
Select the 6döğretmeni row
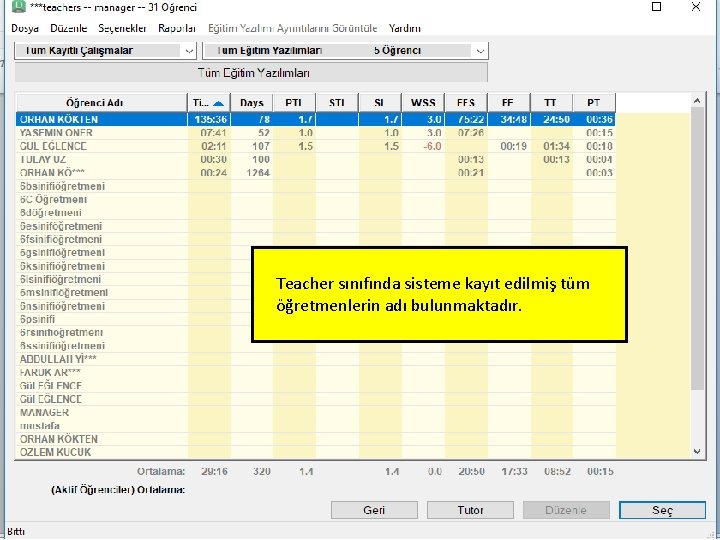coord(316,213)
